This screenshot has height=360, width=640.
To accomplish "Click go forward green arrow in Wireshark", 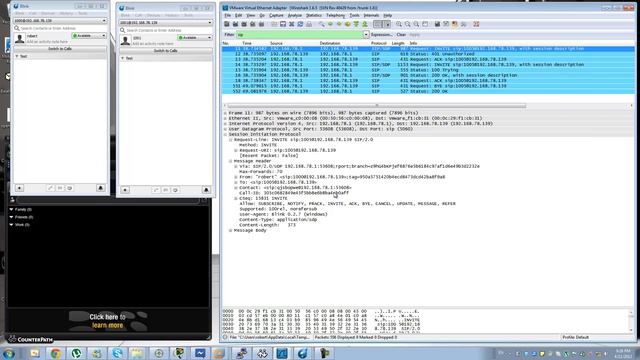I will pos(339,24).
